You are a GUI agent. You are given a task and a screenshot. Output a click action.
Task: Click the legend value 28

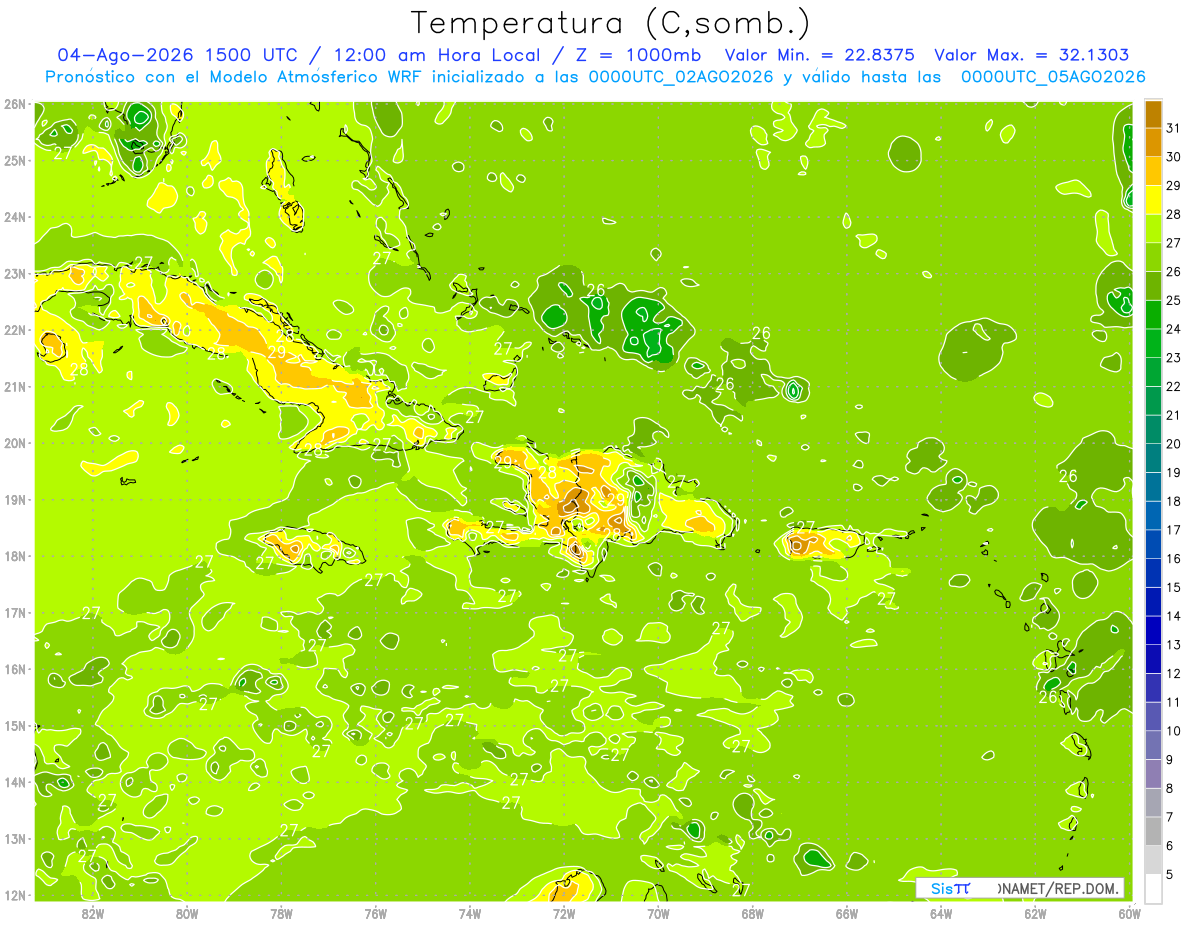point(1174,214)
